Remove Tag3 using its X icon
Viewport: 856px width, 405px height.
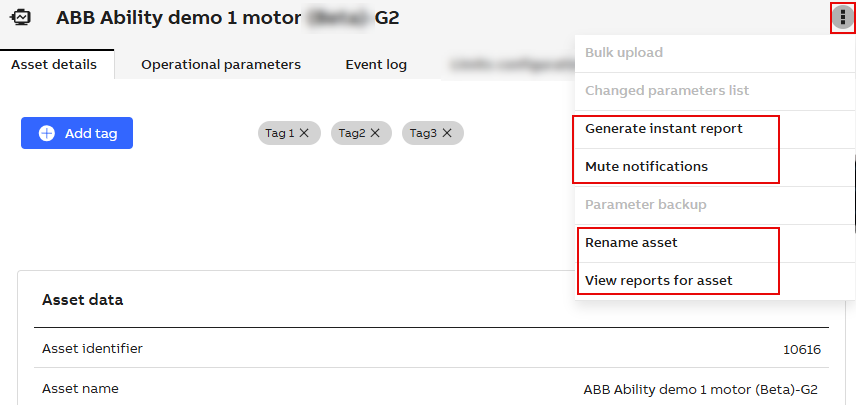(x=447, y=133)
